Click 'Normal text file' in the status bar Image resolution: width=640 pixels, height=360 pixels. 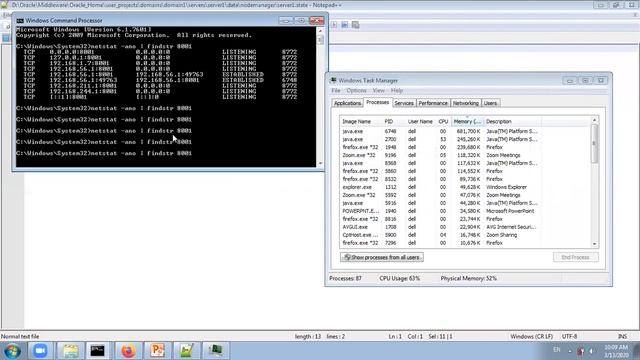click(x=20, y=337)
